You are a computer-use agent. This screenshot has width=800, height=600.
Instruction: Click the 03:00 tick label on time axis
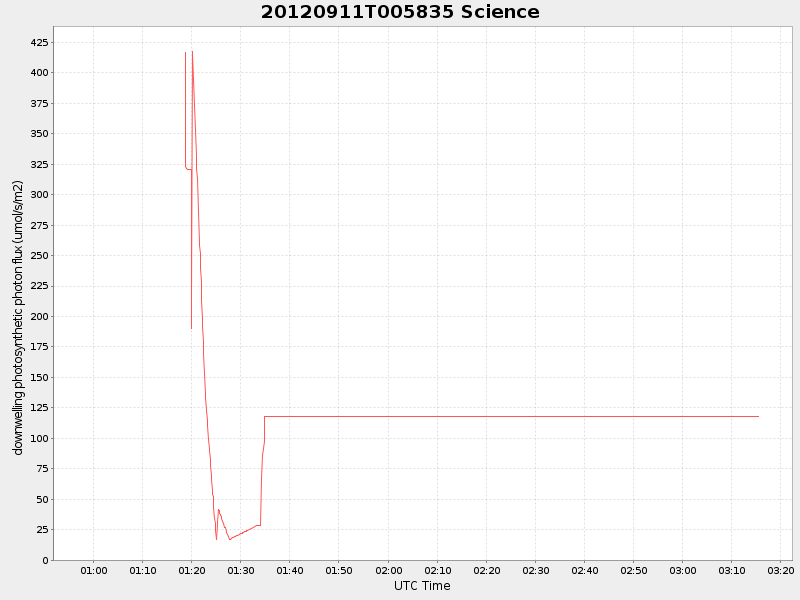683,570
